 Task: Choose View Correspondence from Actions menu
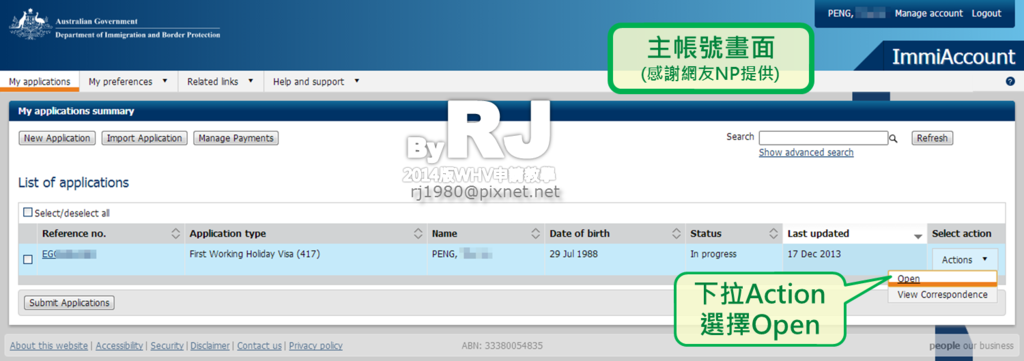pos(942,294)
